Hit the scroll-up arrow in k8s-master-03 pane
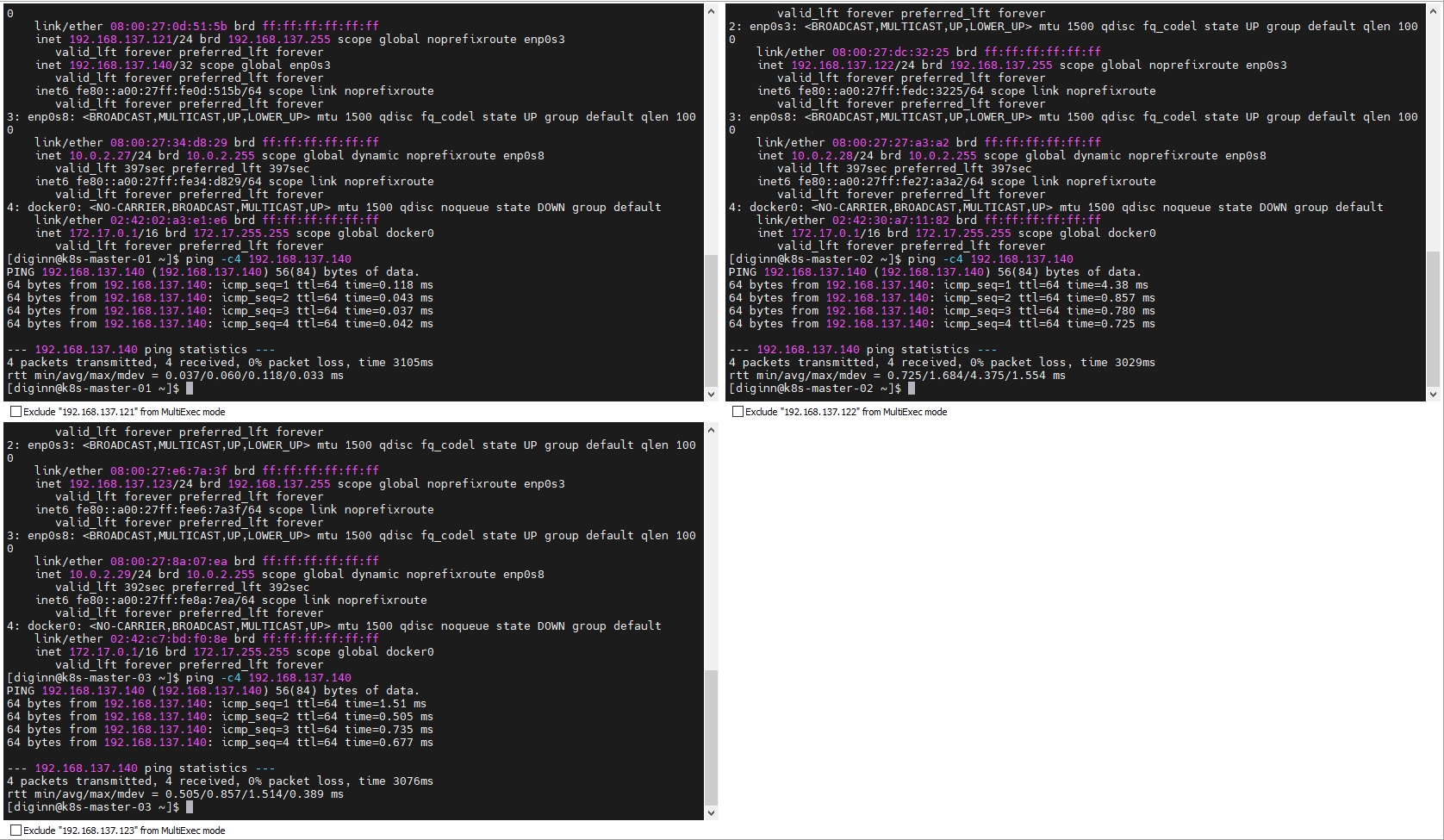1444x840 pixels. tap(711, 430)
